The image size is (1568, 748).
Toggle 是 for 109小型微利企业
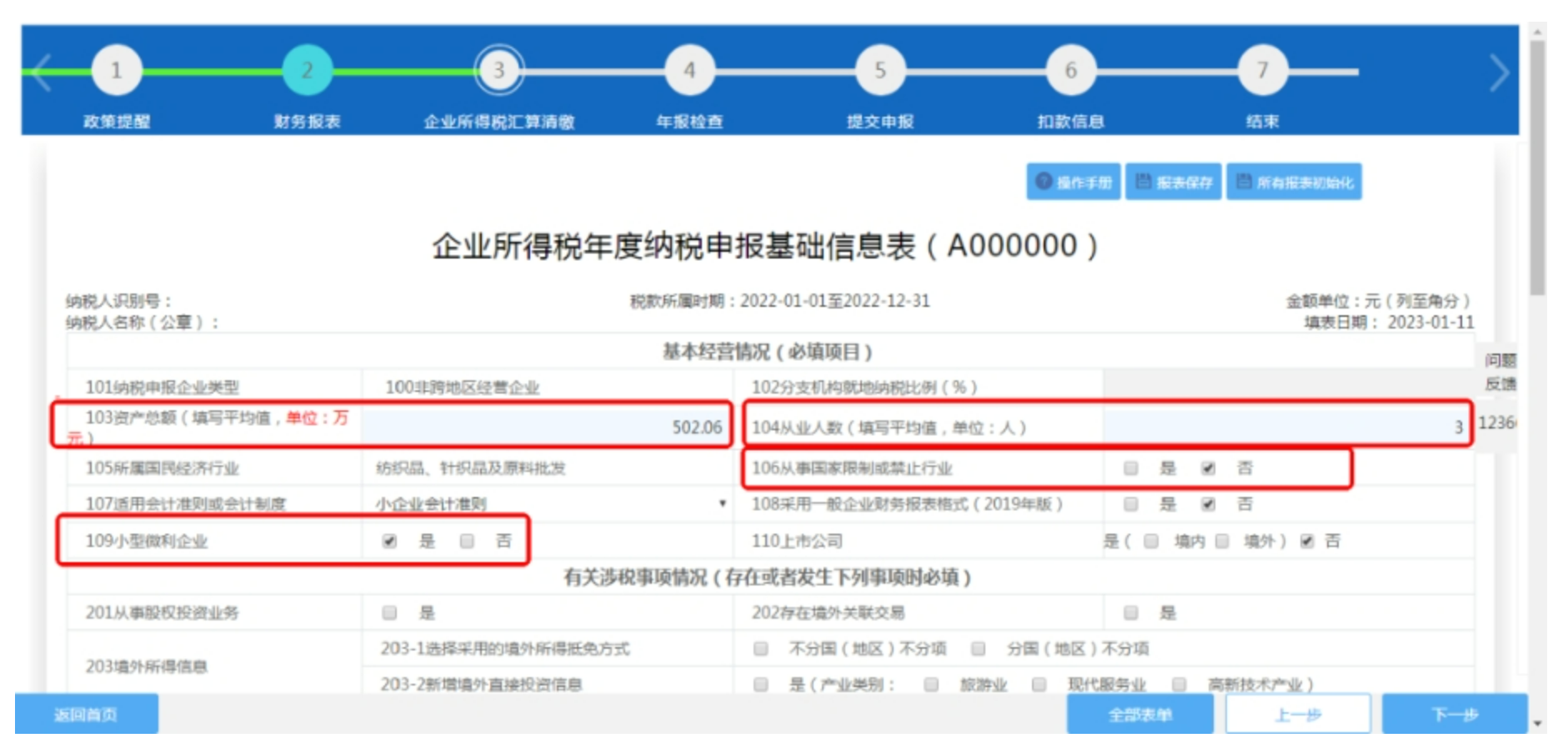pos(389,541)
